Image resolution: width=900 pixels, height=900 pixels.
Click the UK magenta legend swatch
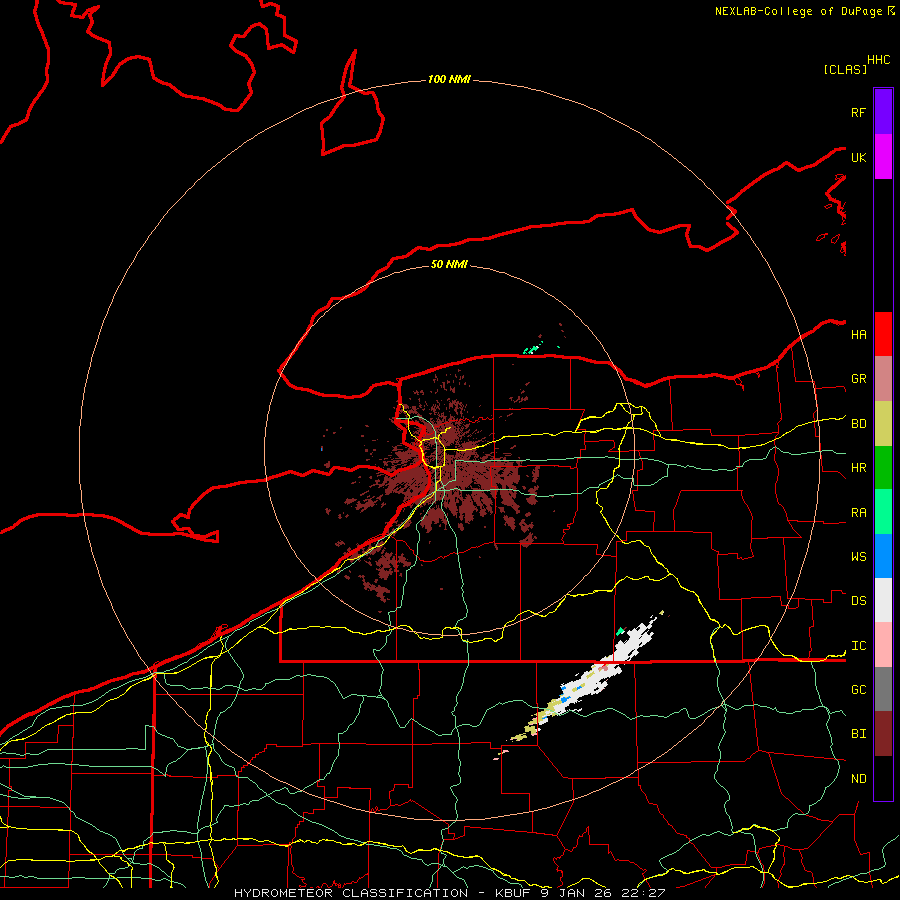[883, 157]
